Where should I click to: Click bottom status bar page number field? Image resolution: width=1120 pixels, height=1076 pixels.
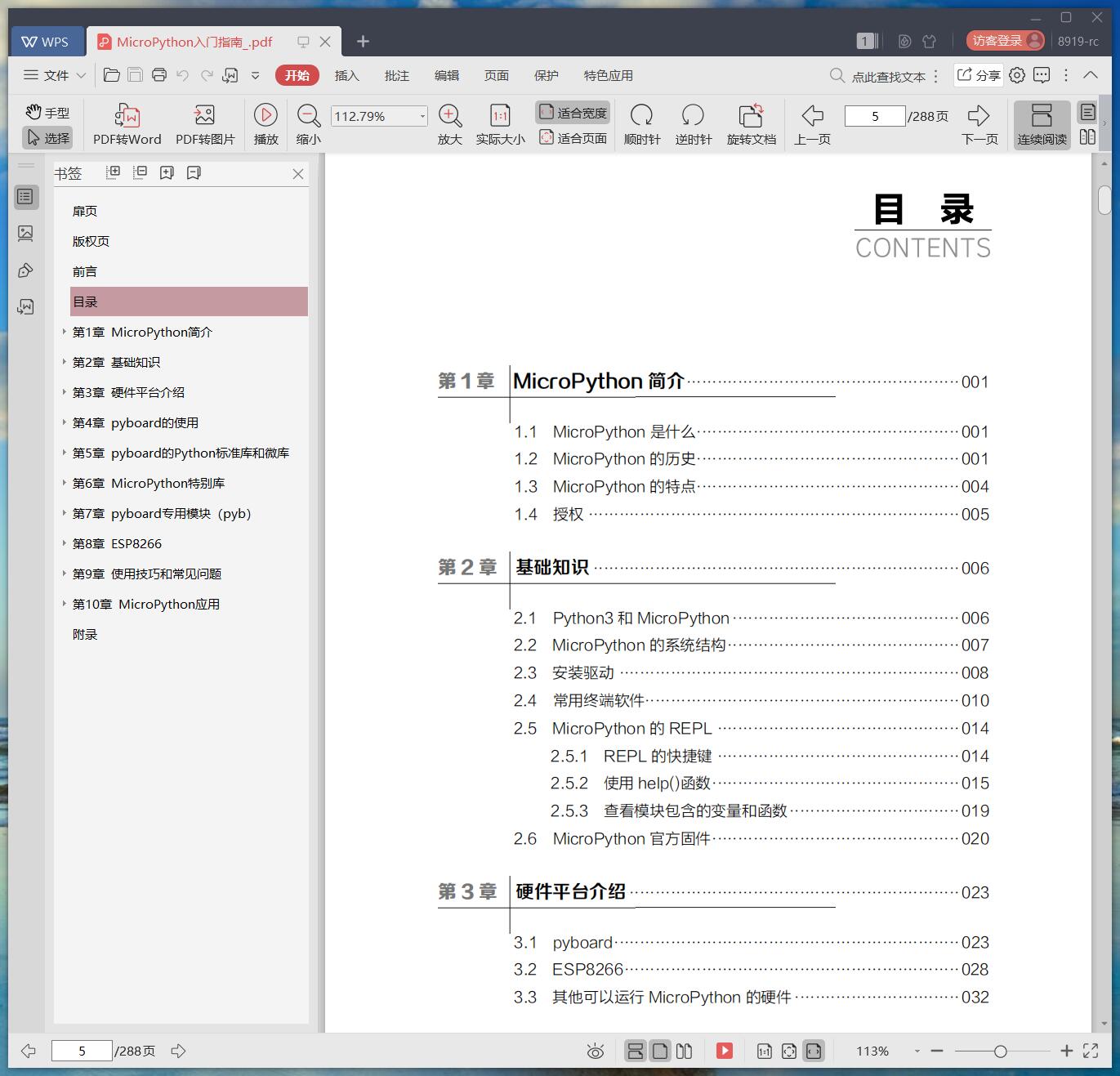coord(82,1051)
